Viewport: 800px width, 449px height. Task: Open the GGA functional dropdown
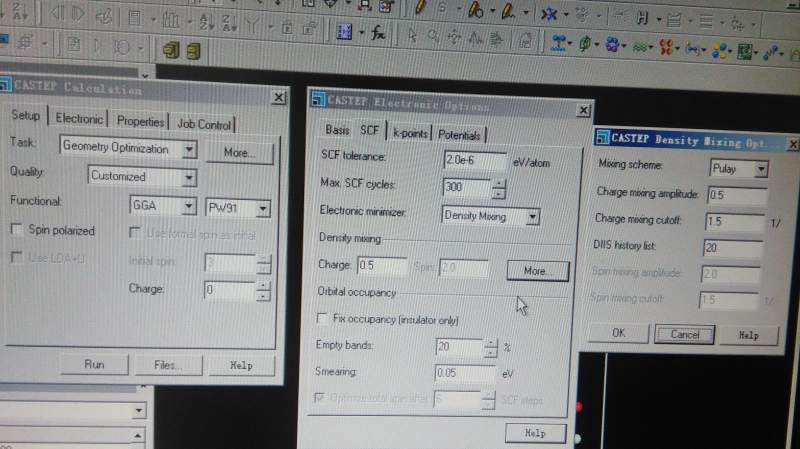point(189,206)
